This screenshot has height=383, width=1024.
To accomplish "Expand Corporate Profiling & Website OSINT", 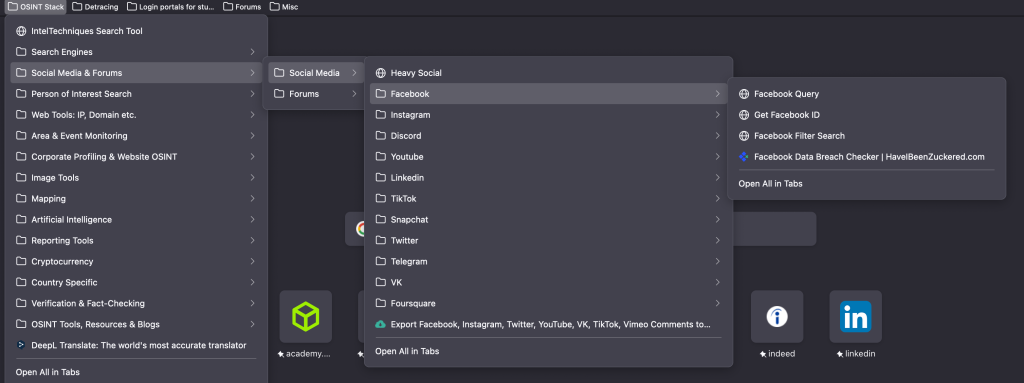I will [x=136, y=156].
